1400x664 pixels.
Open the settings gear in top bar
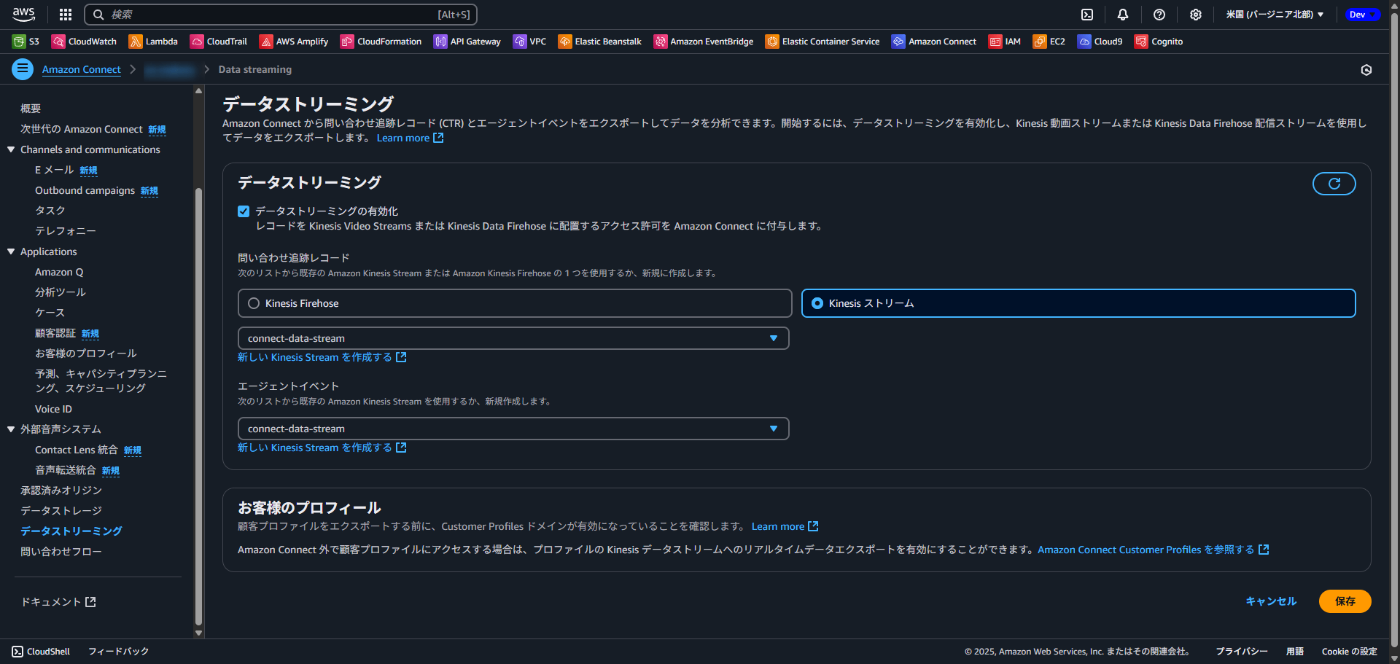point(1195,14)
